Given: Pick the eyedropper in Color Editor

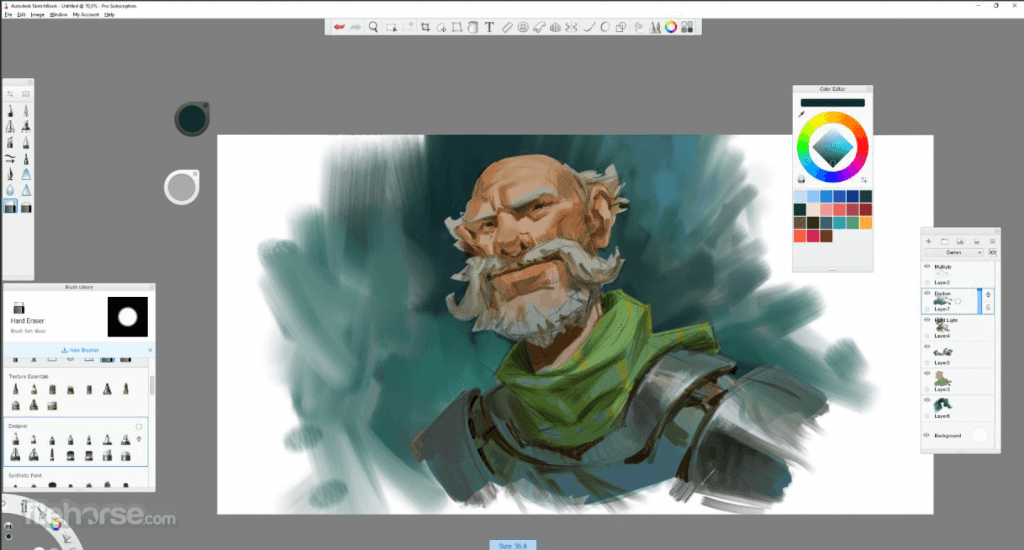Looking at the screenshot, I should click(801, 115).
